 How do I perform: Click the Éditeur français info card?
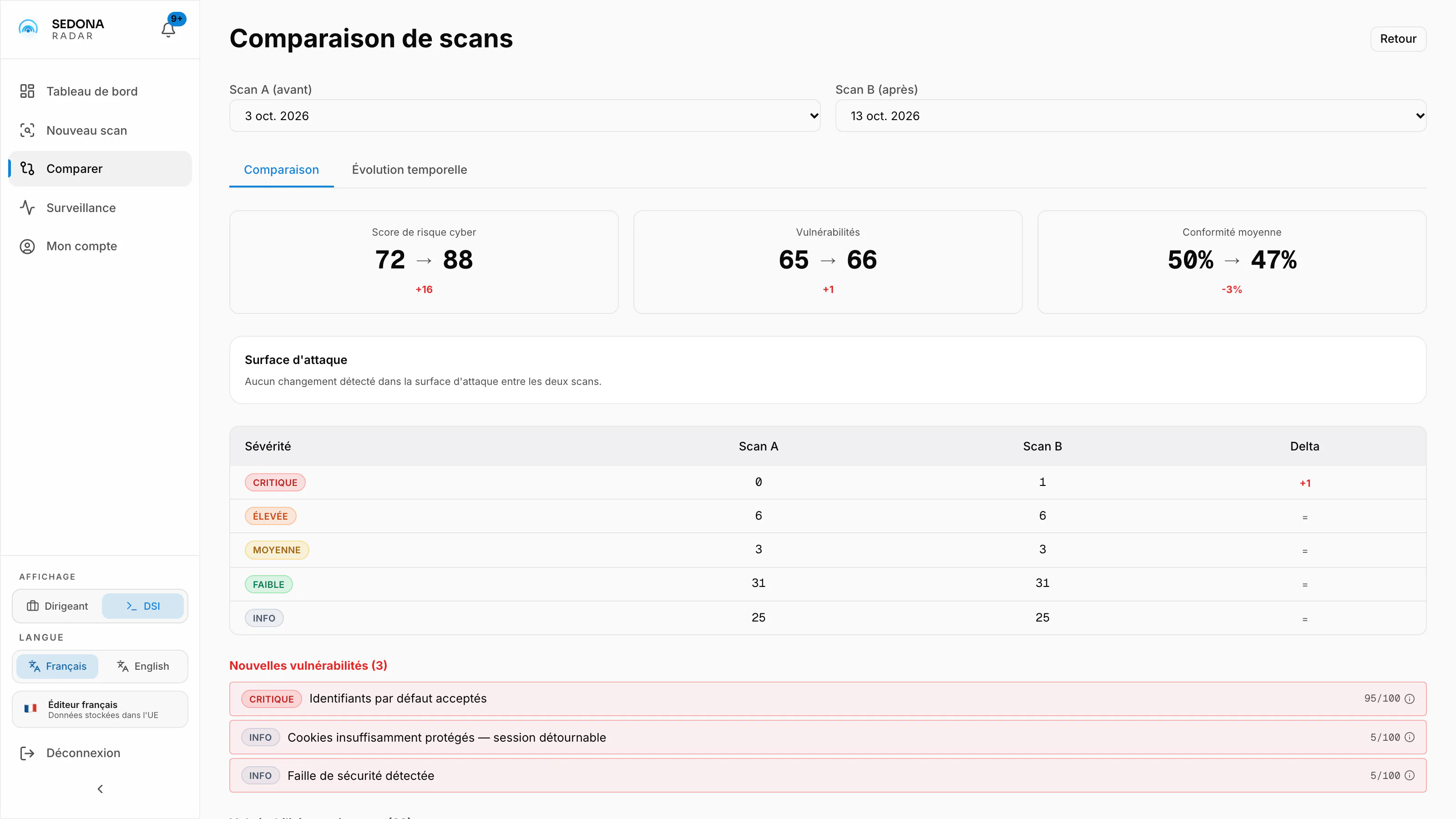point(100,709)
